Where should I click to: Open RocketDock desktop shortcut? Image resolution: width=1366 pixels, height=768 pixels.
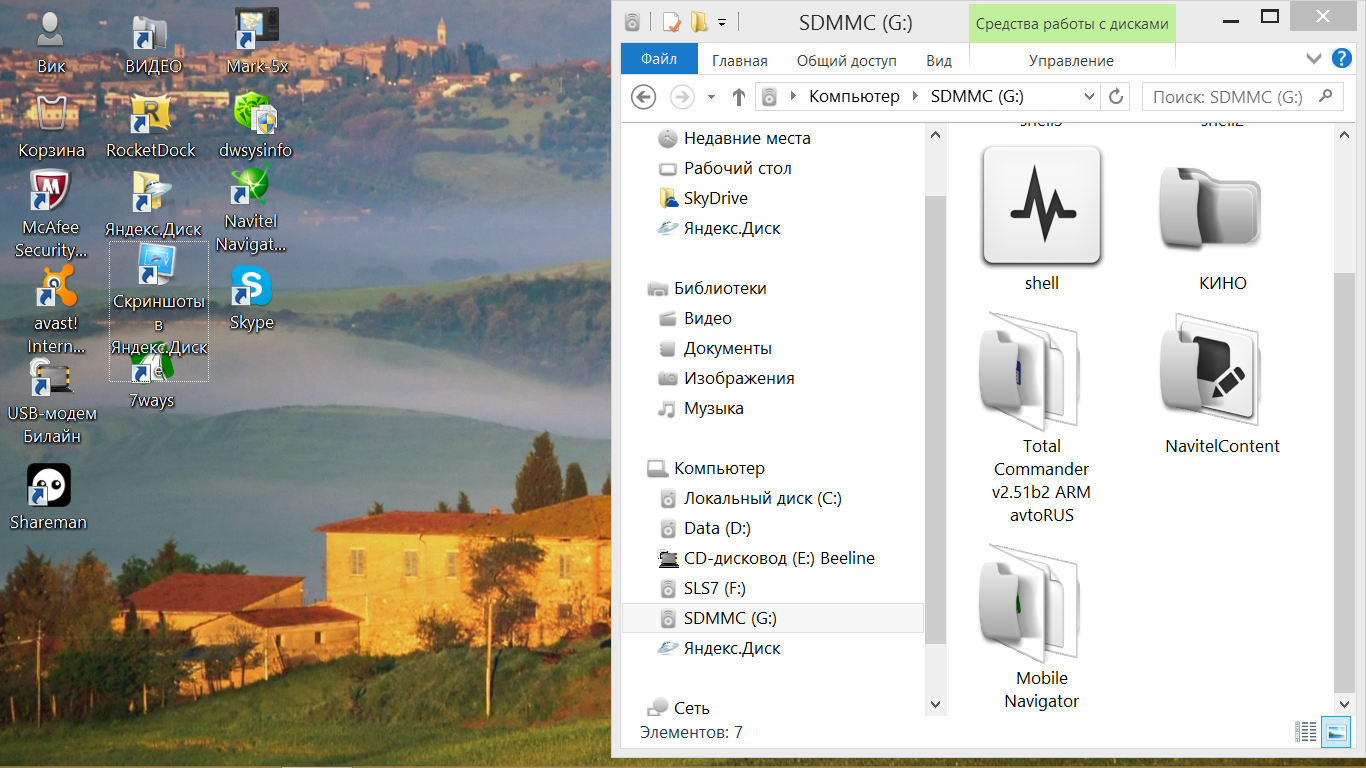click(151, 115)
